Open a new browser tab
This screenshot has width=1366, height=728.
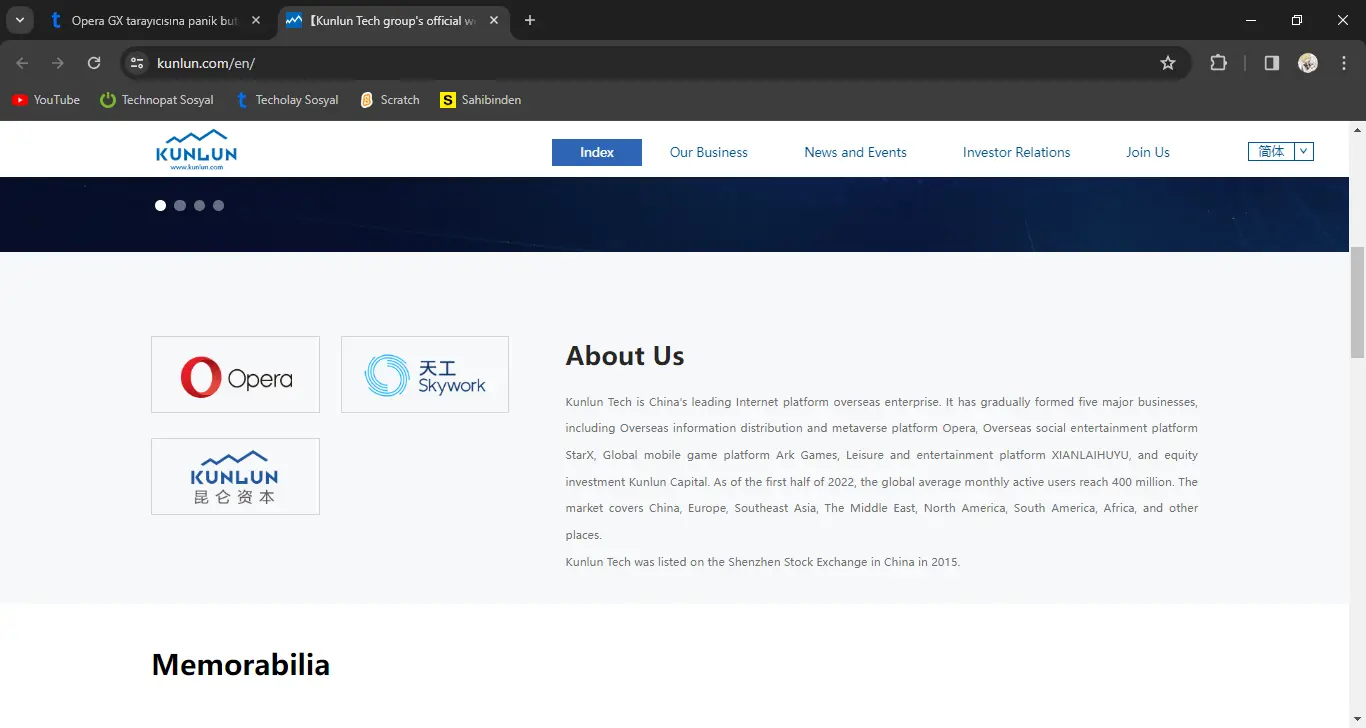530,20
